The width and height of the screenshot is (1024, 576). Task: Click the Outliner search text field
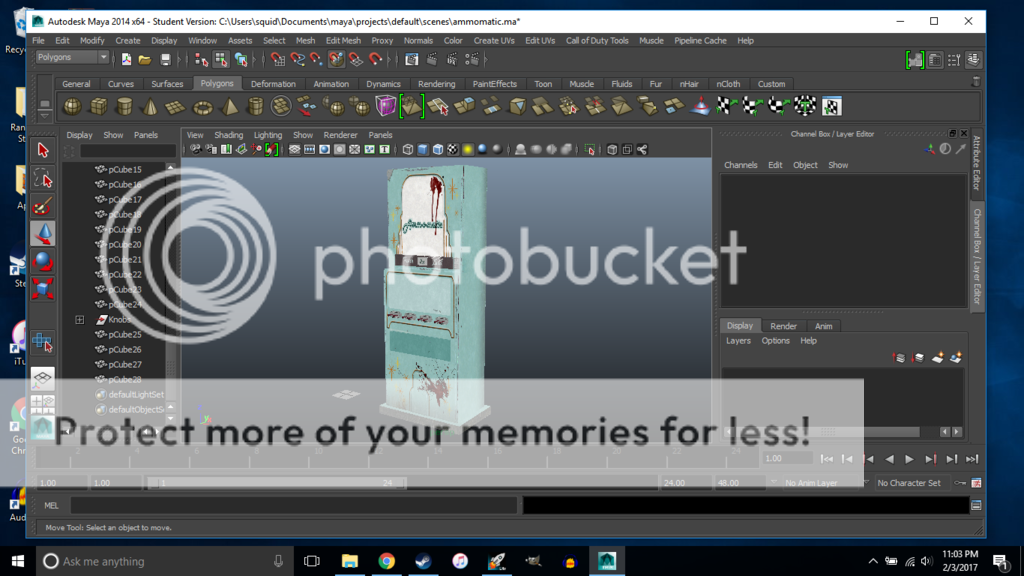click(x=127, y=152)
